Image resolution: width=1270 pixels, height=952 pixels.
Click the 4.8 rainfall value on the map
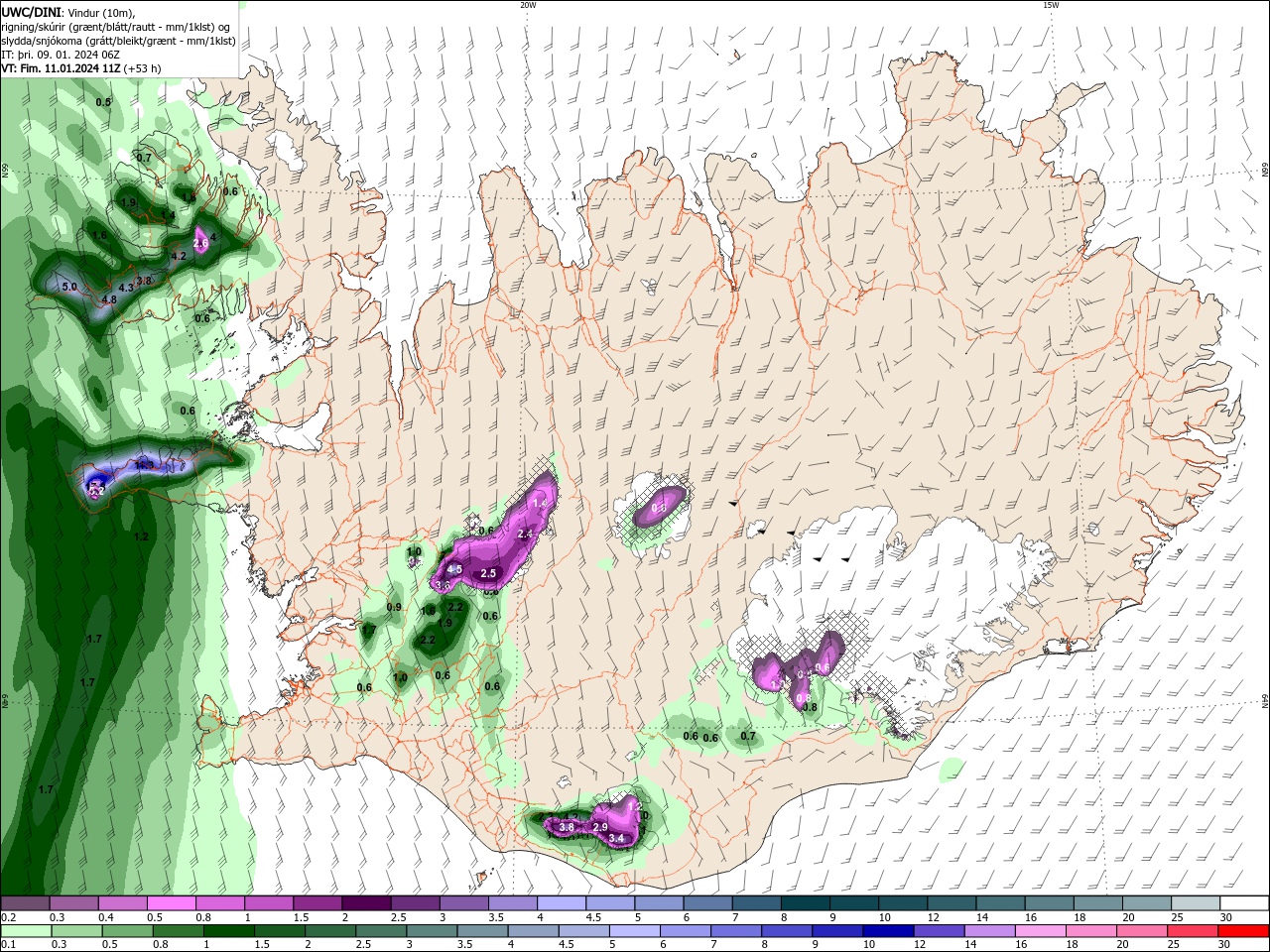tap(109, 299)
